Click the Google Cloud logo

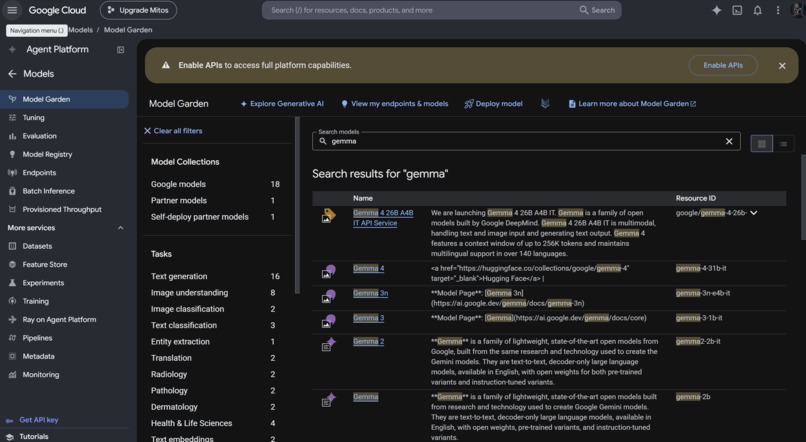click(x=57, y=10)
